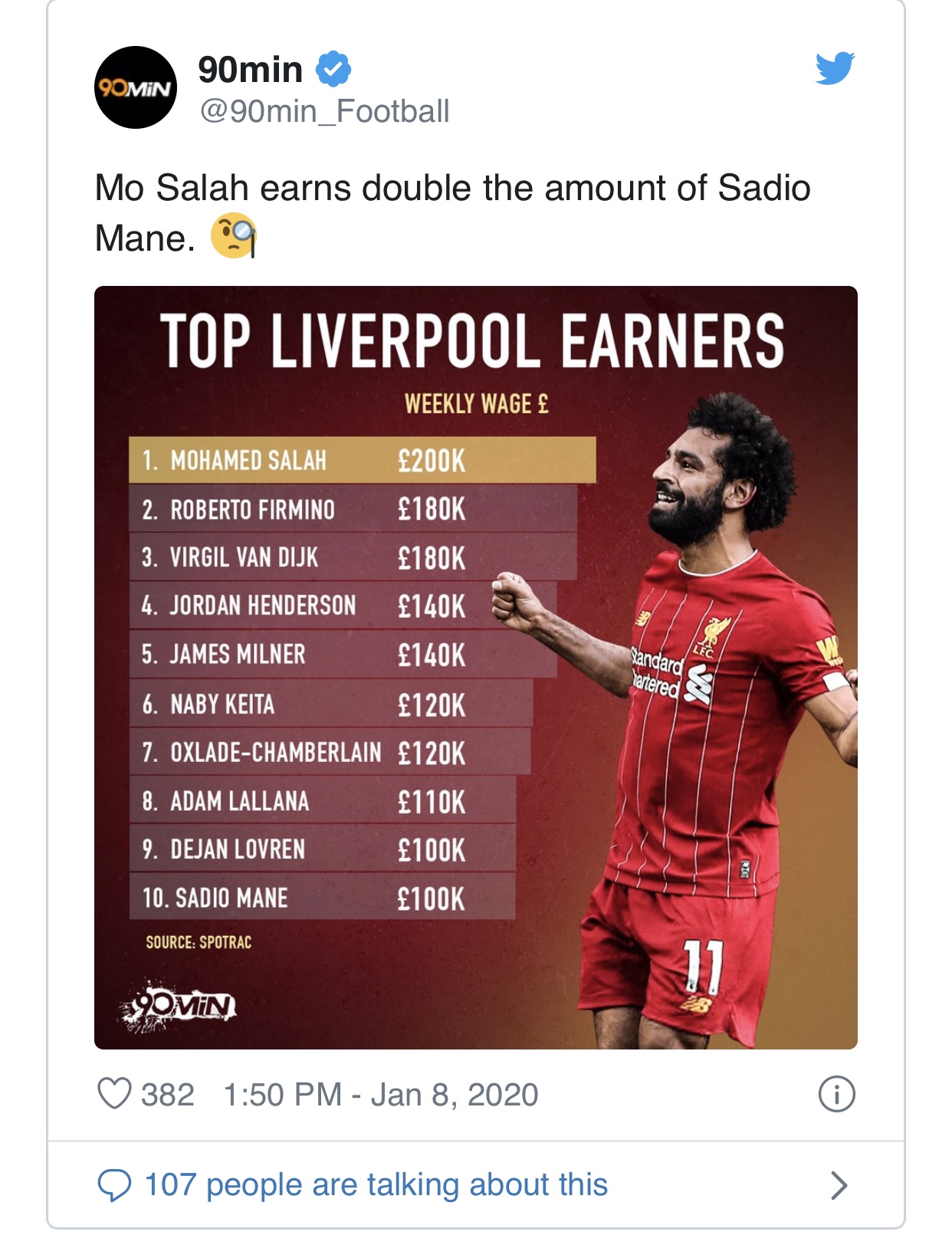
Task: Click the Sadio Mane £100K row
Action: 322,898
